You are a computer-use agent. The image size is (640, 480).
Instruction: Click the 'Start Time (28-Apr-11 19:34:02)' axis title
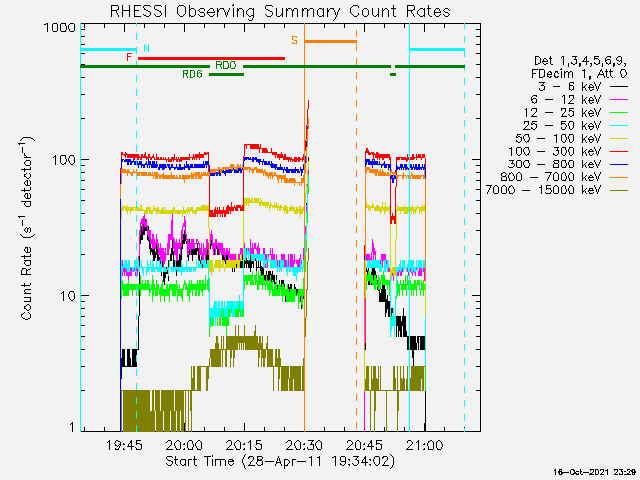pos(280,461)
